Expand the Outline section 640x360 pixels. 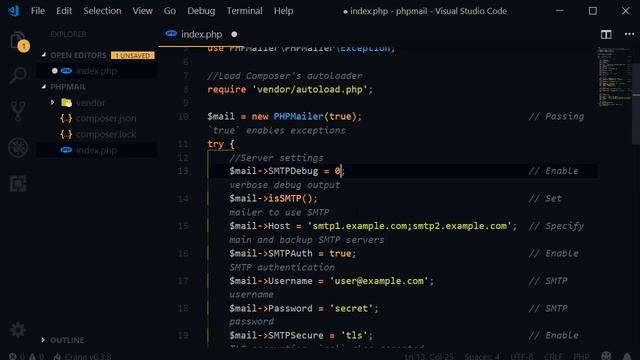(x=43, y=340)
